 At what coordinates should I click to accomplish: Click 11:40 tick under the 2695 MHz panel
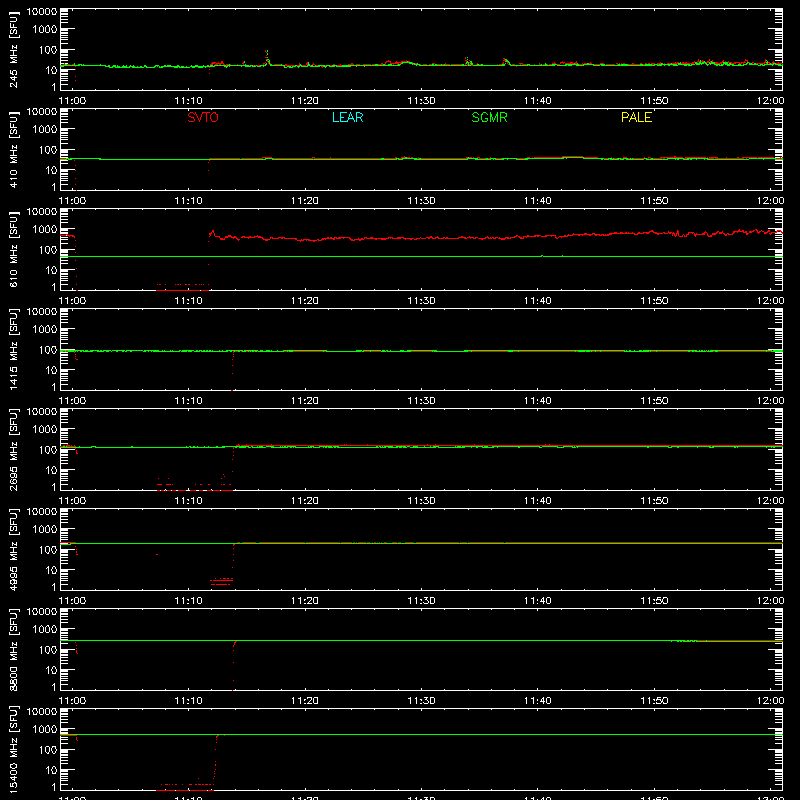point(538,501)
